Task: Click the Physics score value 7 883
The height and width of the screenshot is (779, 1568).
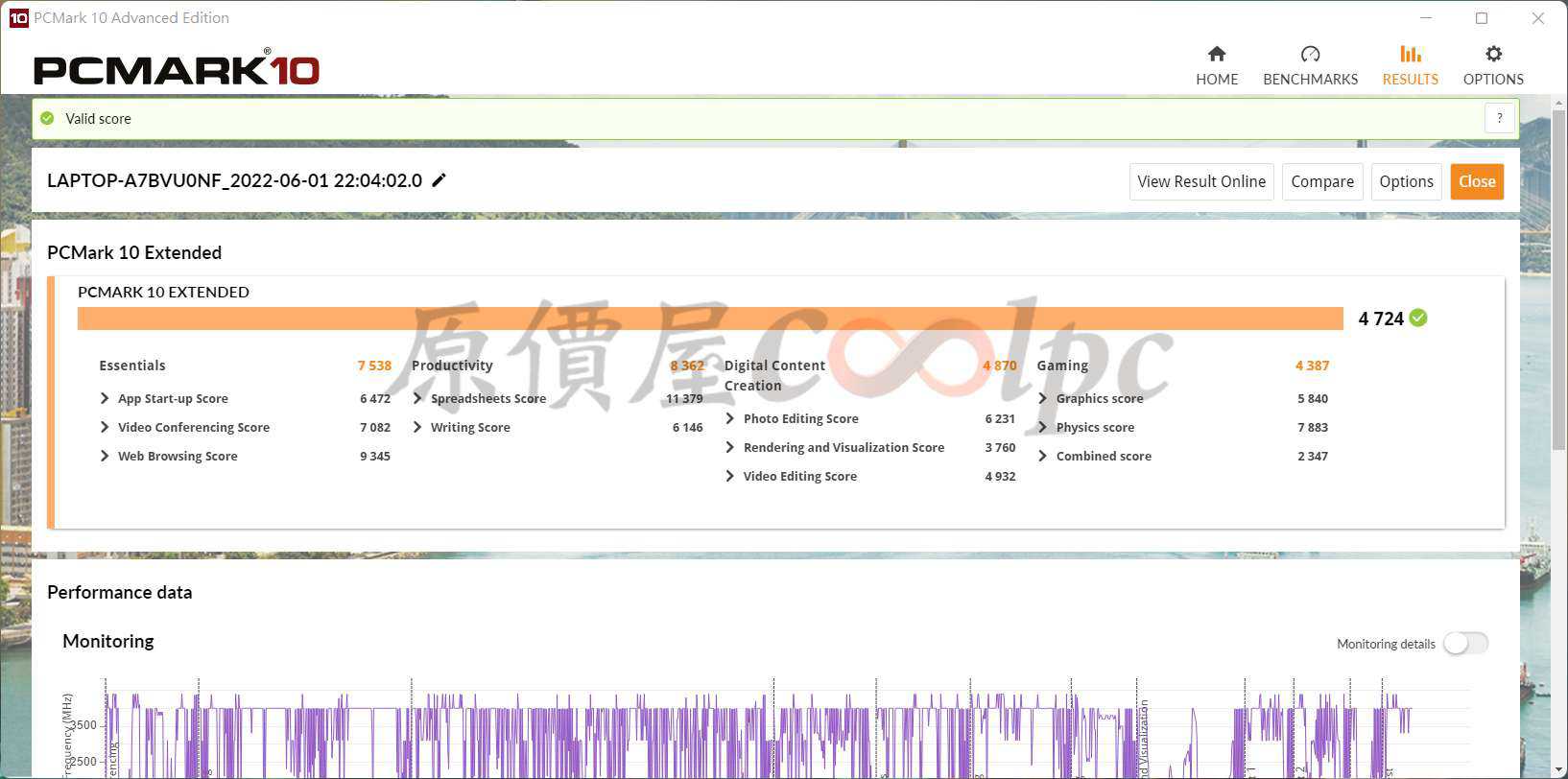Action: click(x=1313, y=427)
